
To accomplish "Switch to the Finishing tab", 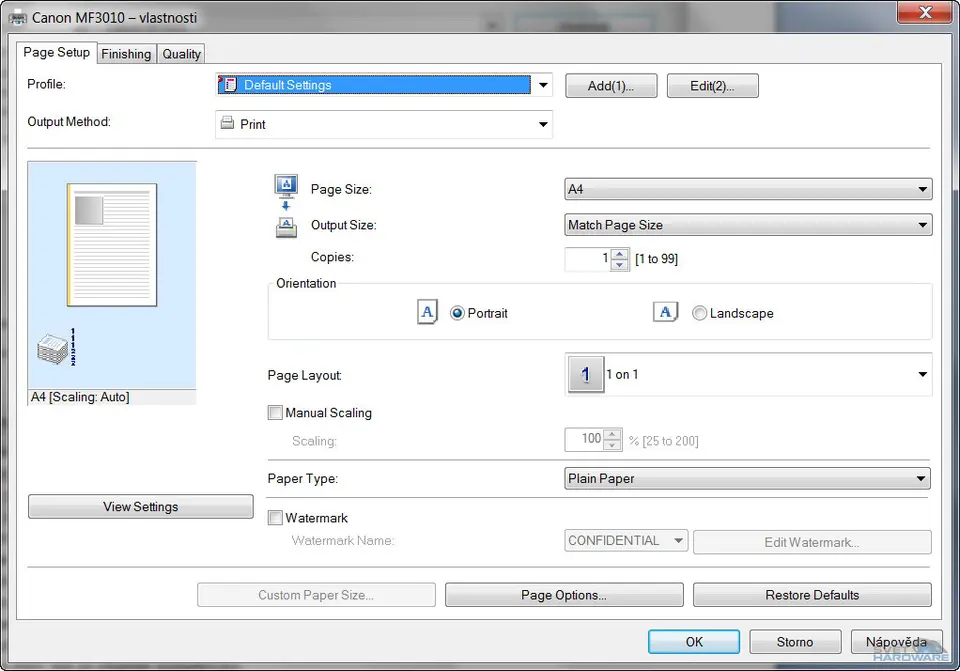I will tap(126, 54).
